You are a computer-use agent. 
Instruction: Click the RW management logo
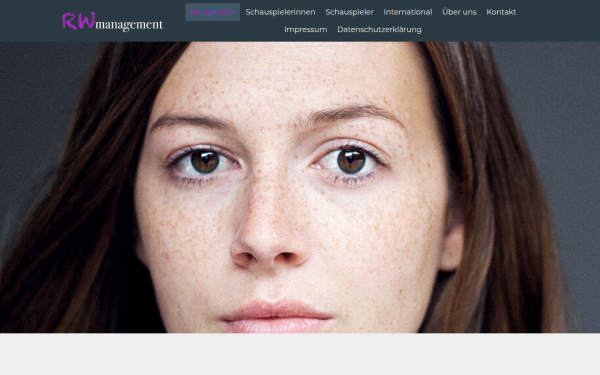(x=112, y=22)
